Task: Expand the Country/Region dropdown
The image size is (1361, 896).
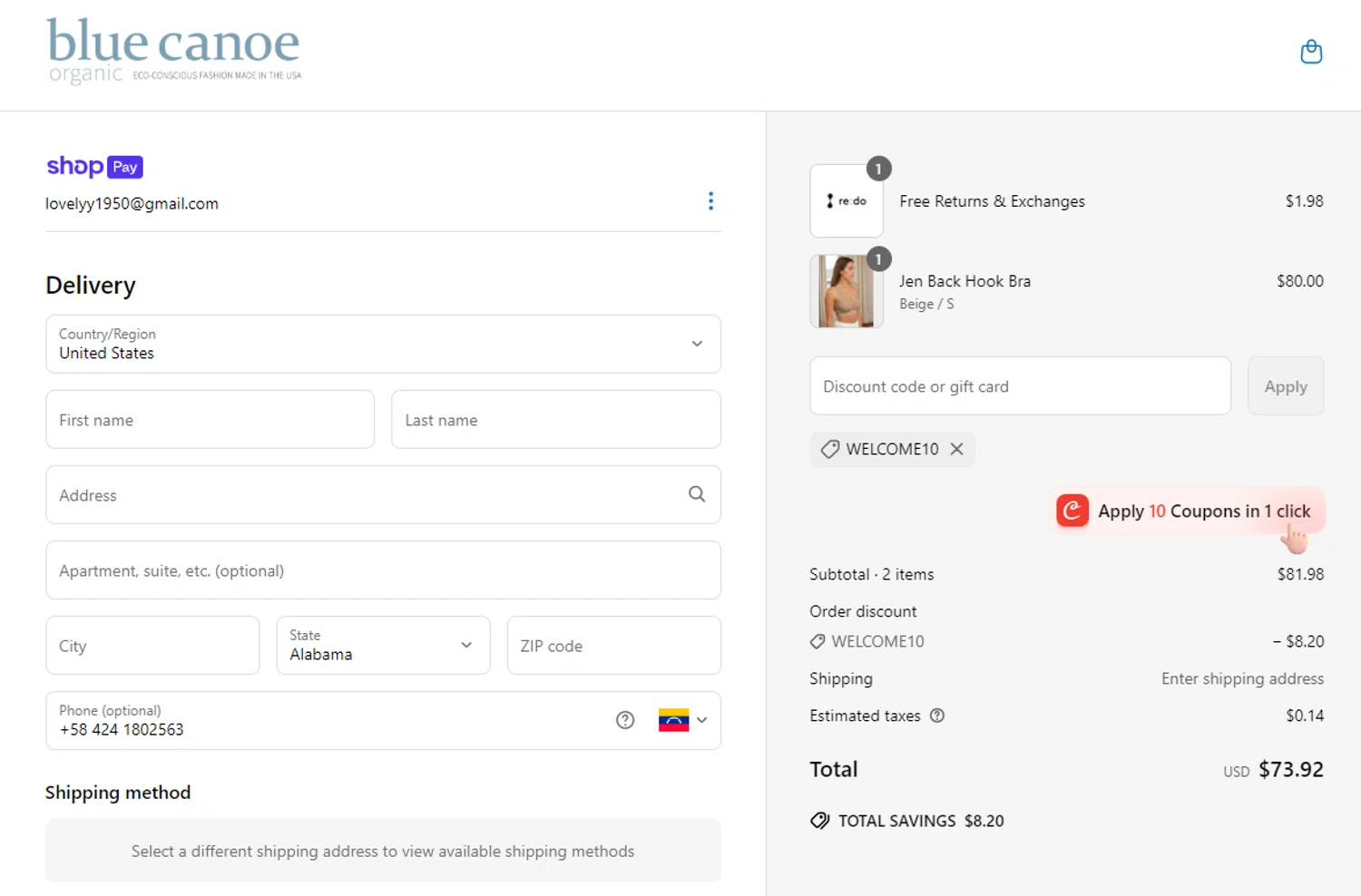Action: tap(383, 344)
